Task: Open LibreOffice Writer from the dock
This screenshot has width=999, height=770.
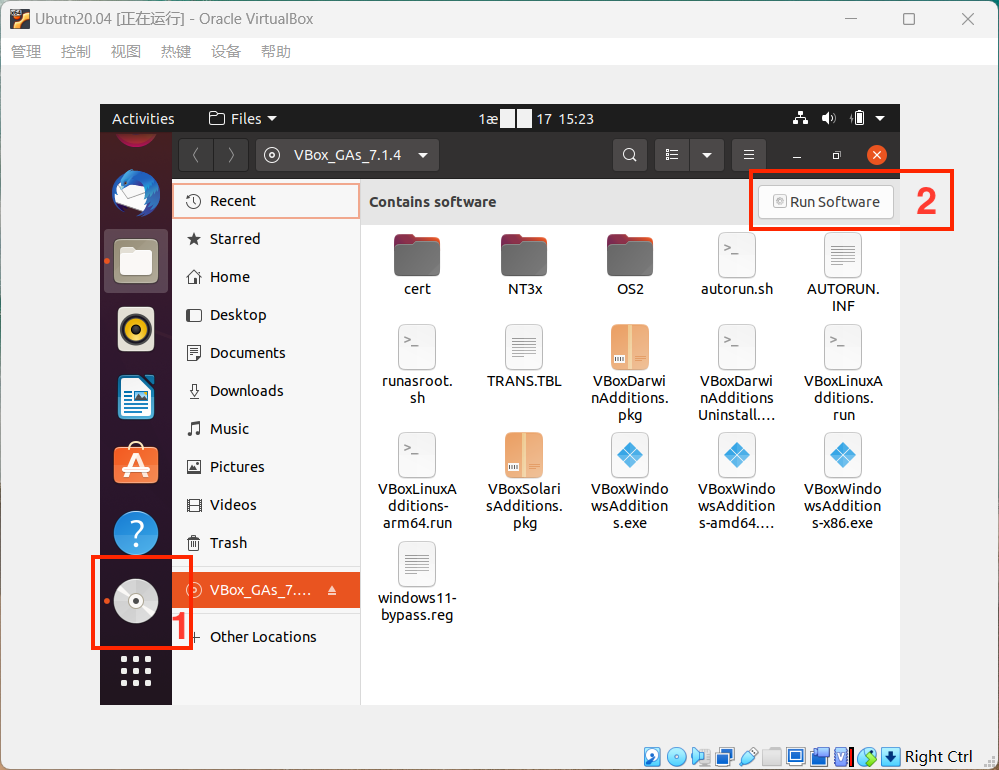Action: point(136,397)
